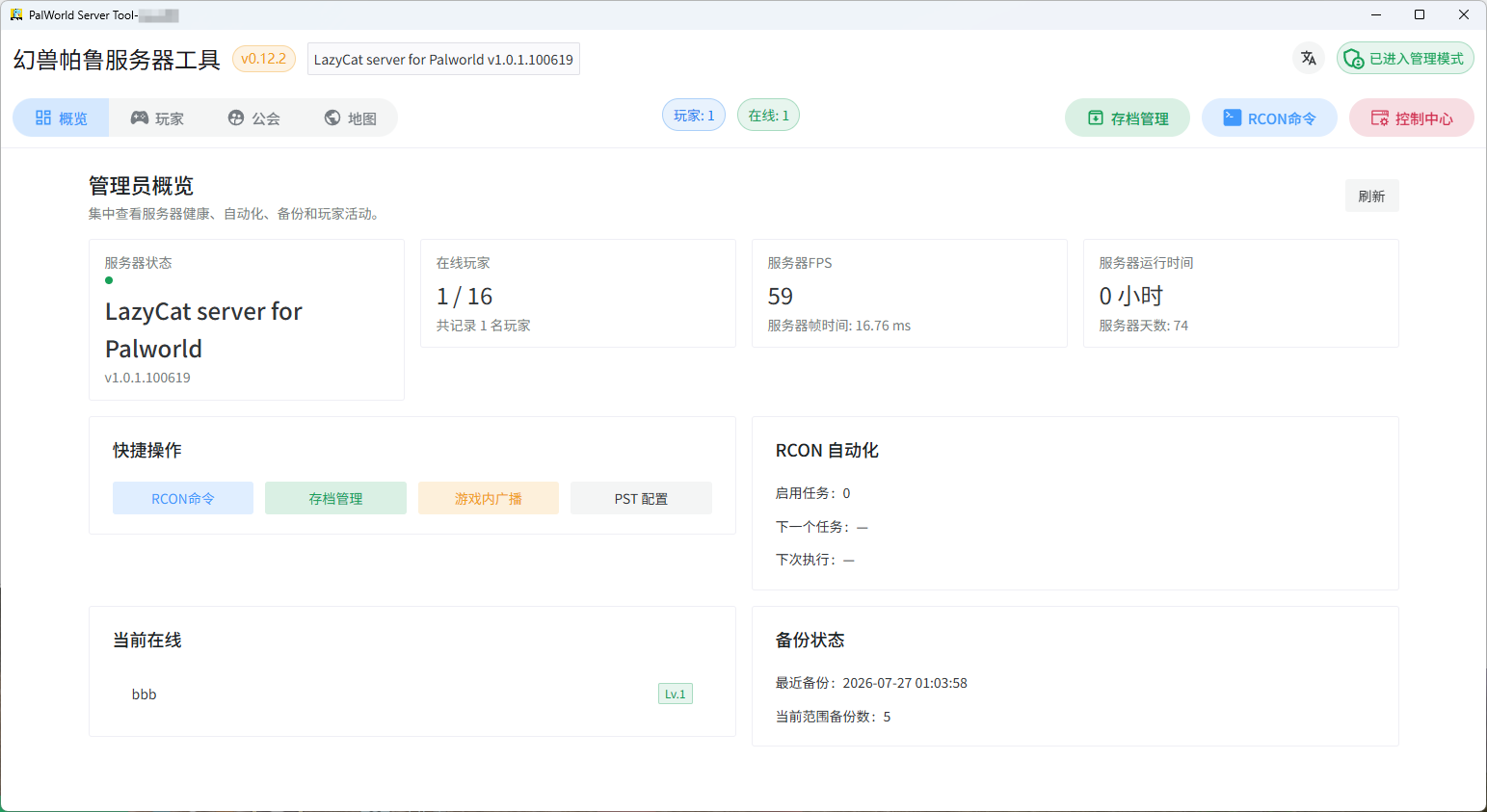1487x812 pixels.
Task: Open RCON命令 quick action
Action: coord(183,498)
